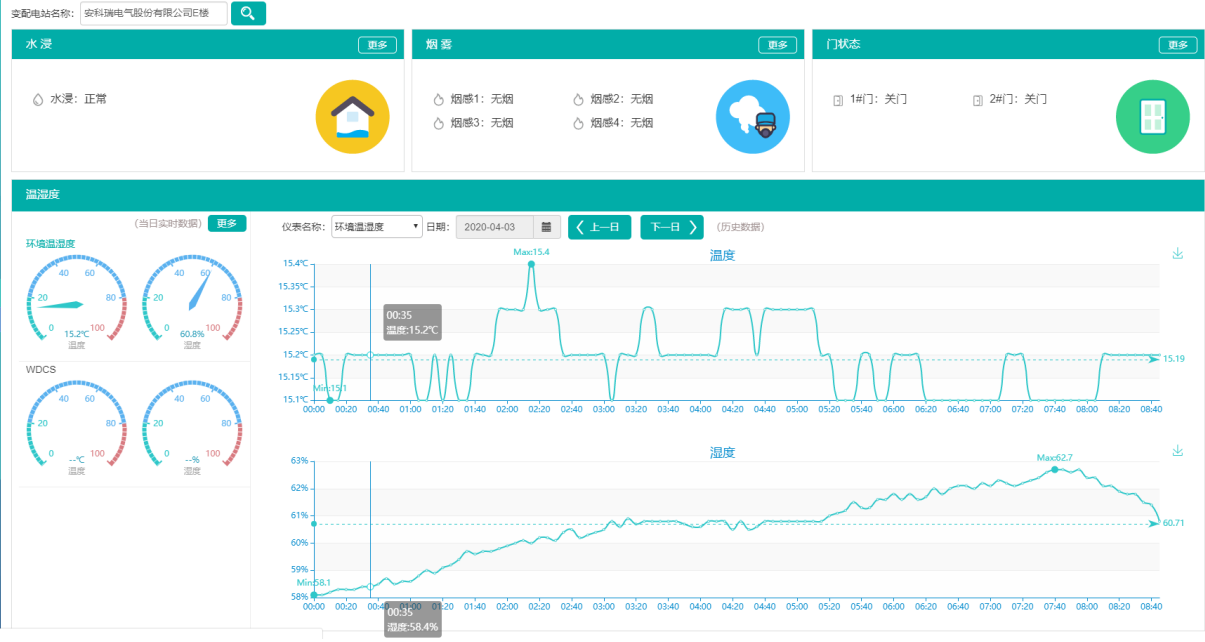The height and width of the screenshot is (642, 1205).
Task: Click the date field showing 2020-04-03
Action: [494, 227]
